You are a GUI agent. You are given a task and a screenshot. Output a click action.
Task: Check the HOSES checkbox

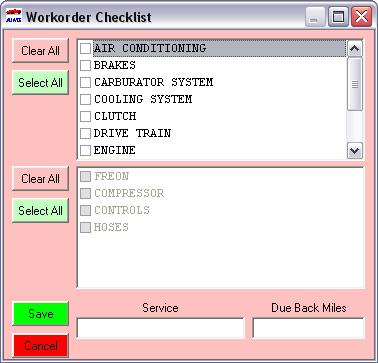pyautogui.click(x=85, y=227)
